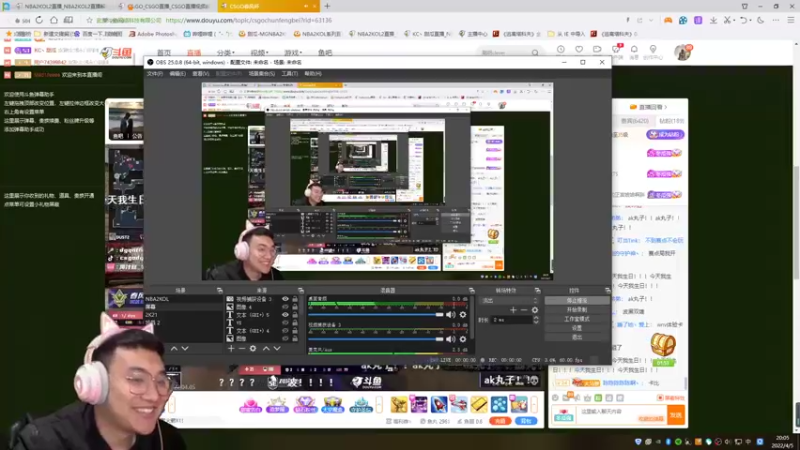Click 开始录制 button in OBS controls
The height and width of the screenshot is (450, 800).
[577, 310]
